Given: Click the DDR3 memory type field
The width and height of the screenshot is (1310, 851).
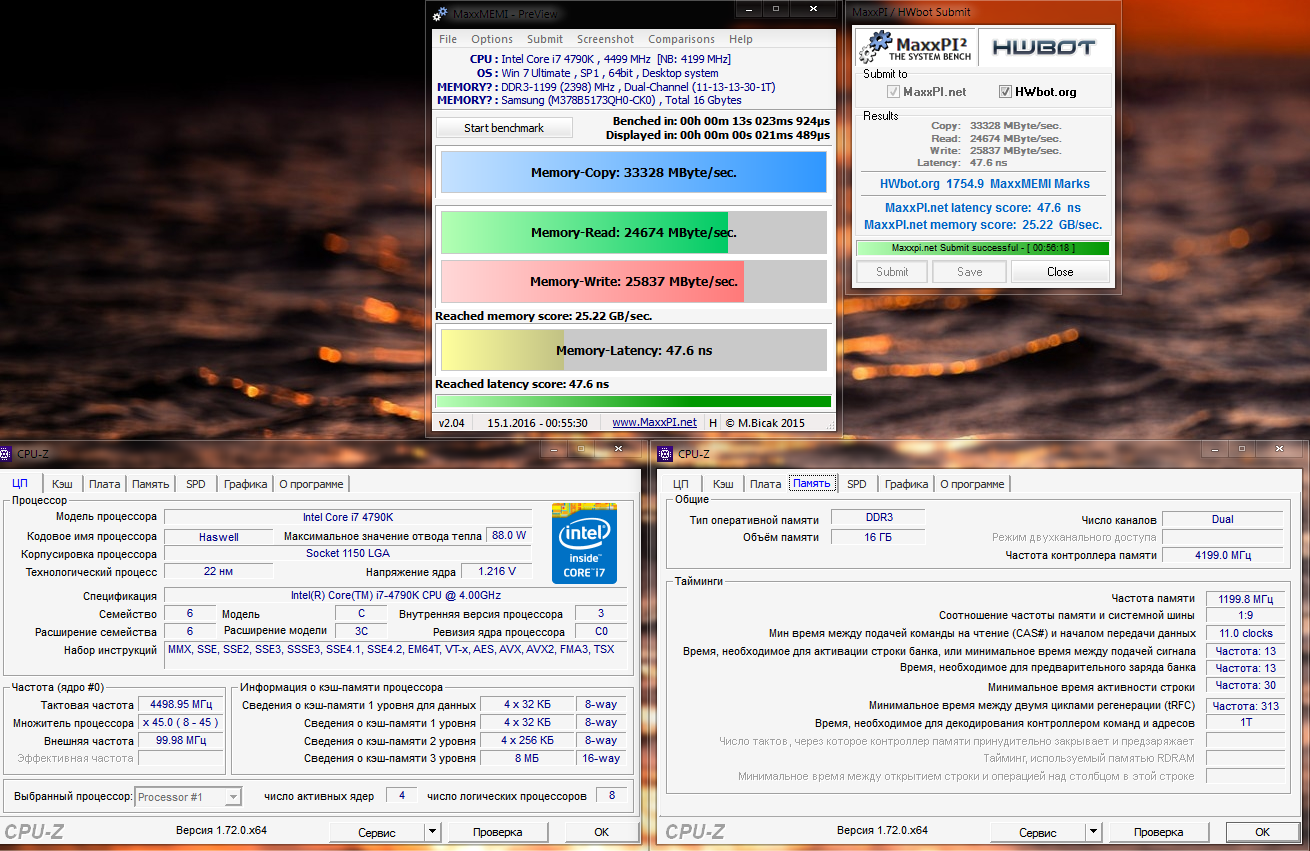Looking at the screenshot, I should click(879, 518).
